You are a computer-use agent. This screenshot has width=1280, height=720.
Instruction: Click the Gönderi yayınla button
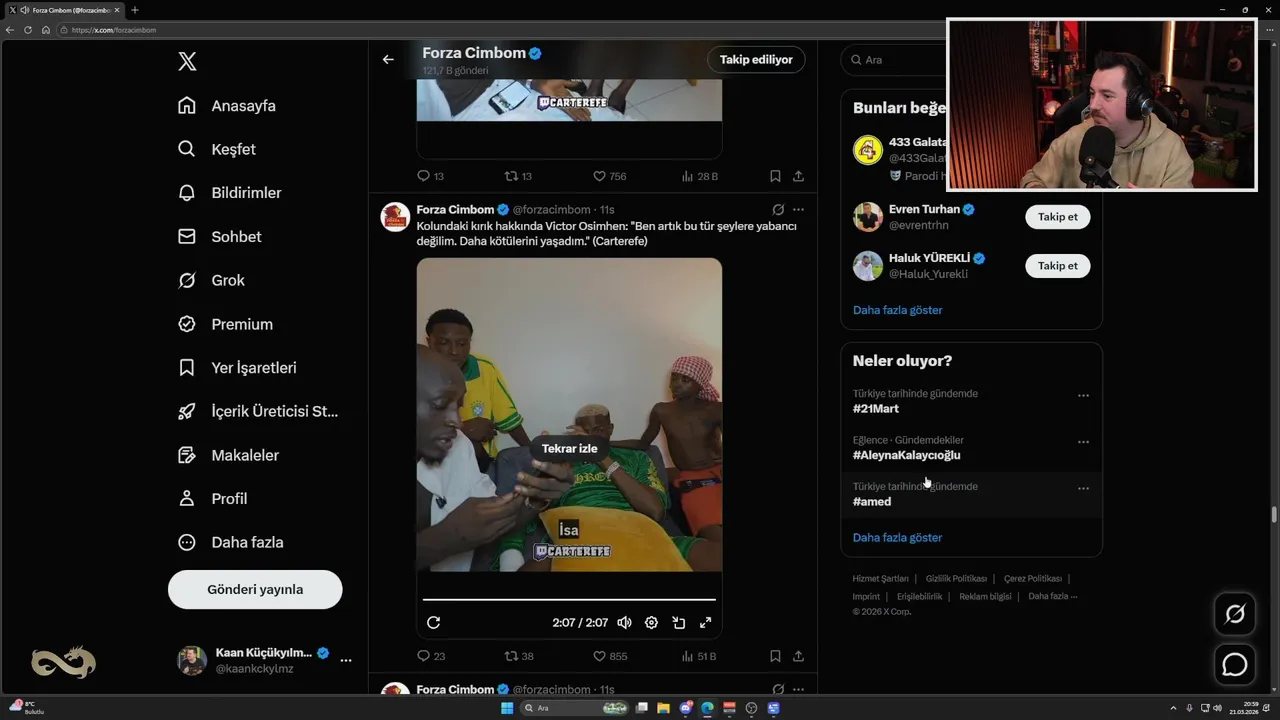(x=255, y=590)
